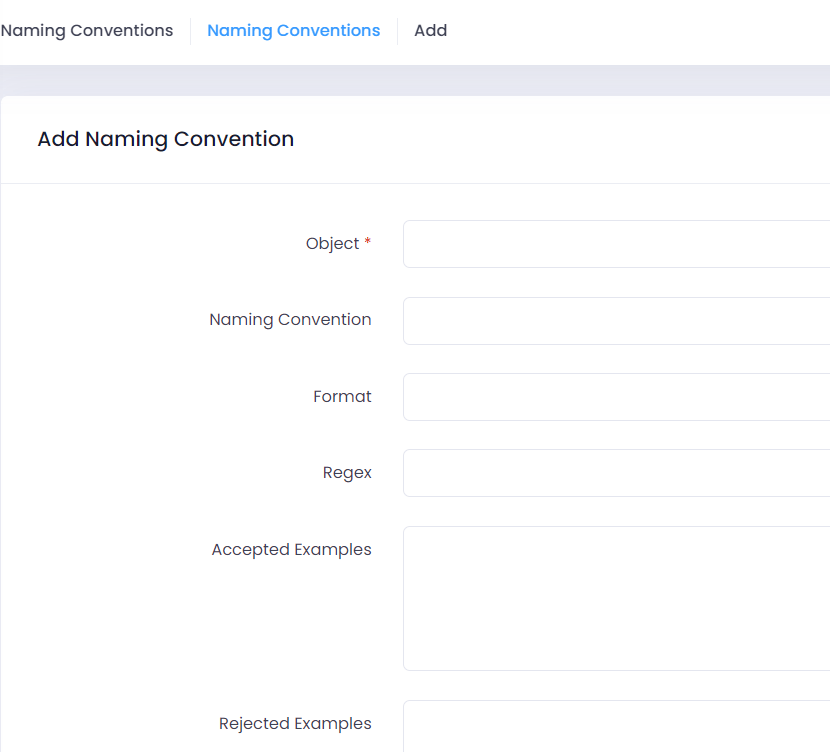Focus the Naming Convention input field
The width and height of the screenshot is (830, 752).
(616, 321)
